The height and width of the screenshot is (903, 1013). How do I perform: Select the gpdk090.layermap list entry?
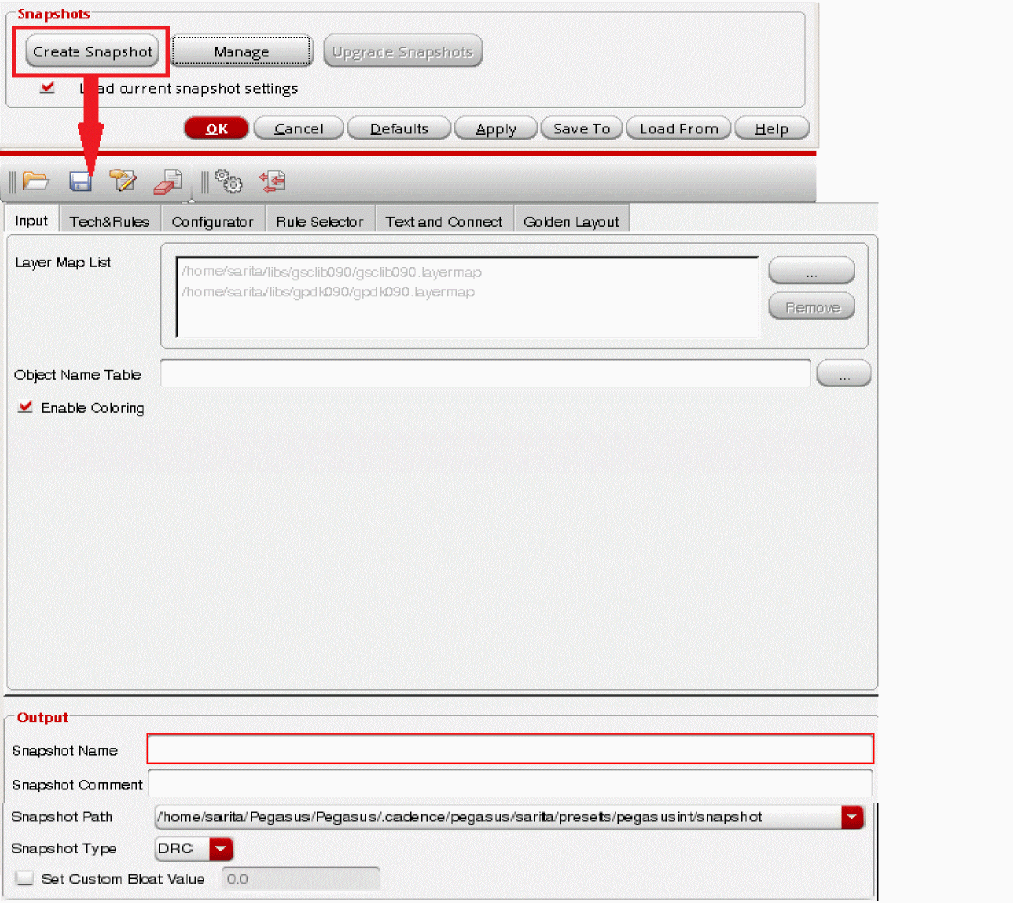click(x=328, y=292)
